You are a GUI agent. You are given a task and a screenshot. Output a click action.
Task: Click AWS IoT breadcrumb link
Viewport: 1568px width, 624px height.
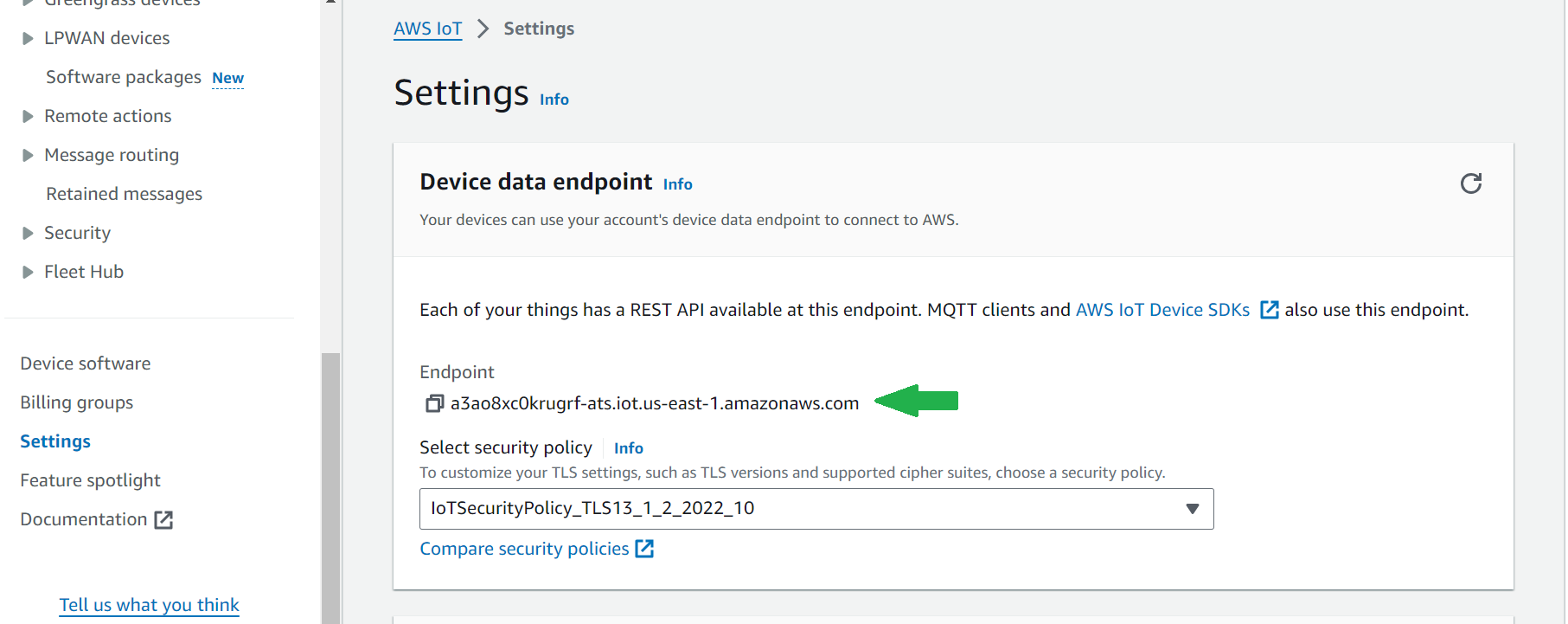(427, 29)
